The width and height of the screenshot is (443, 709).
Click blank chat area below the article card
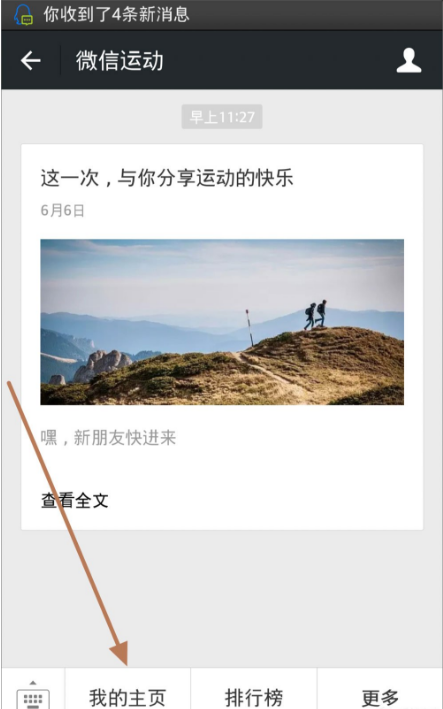coord(222,597)
